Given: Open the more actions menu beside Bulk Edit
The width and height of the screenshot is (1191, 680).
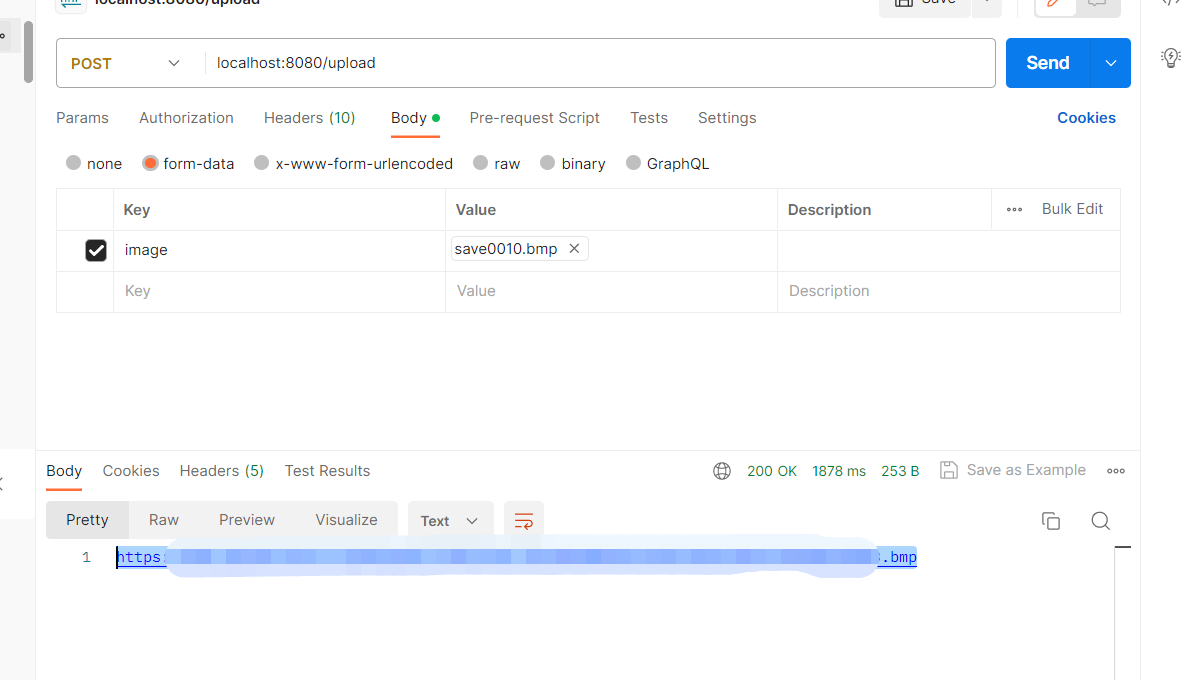Looking at the screenshot, I should [1014, 209].
